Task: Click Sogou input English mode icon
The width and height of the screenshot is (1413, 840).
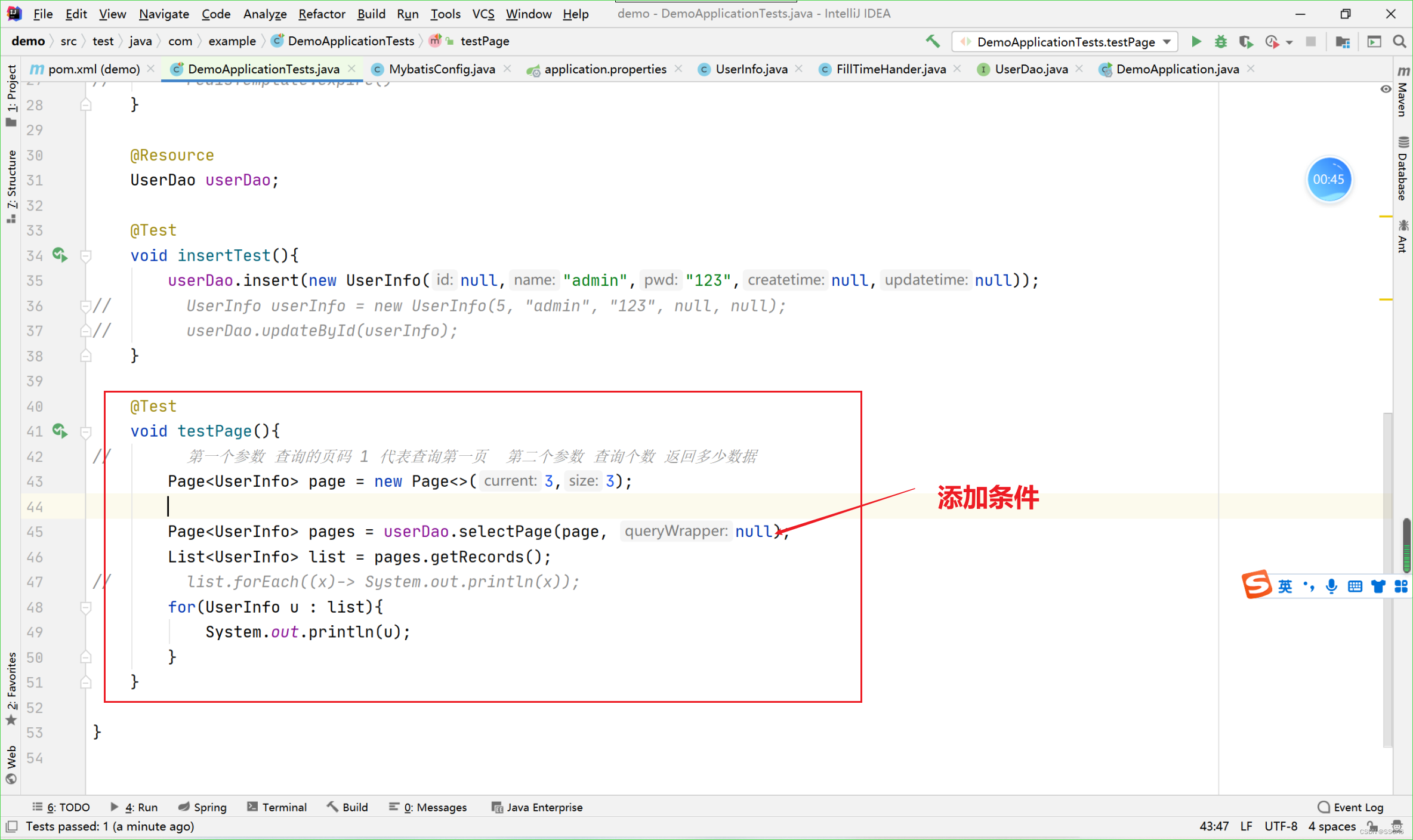Action: [1284, 586]
